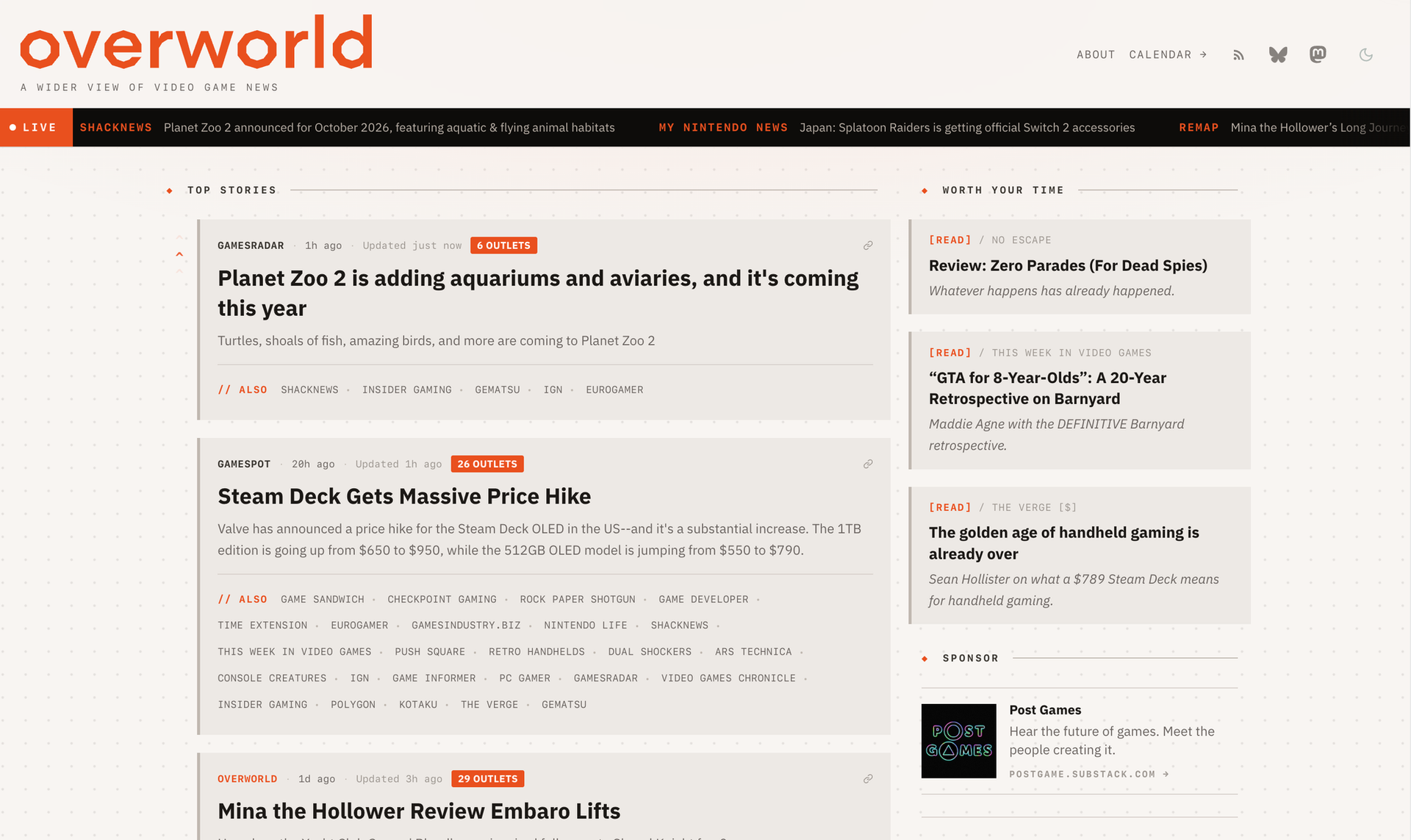Open the RSS feed icon

(1238, 55)
